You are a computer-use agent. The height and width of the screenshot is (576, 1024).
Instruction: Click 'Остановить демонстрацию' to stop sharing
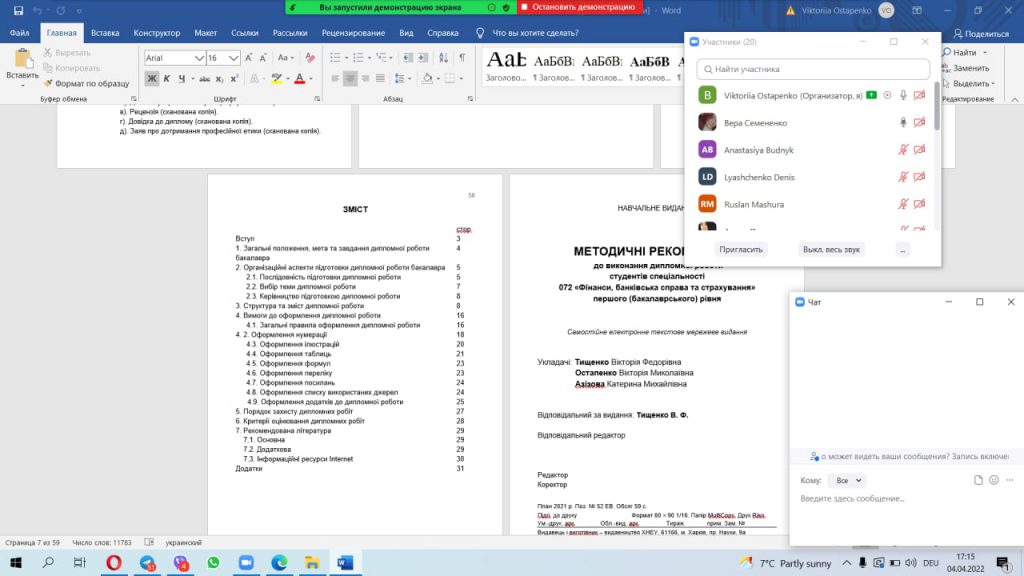click(578, 7)
